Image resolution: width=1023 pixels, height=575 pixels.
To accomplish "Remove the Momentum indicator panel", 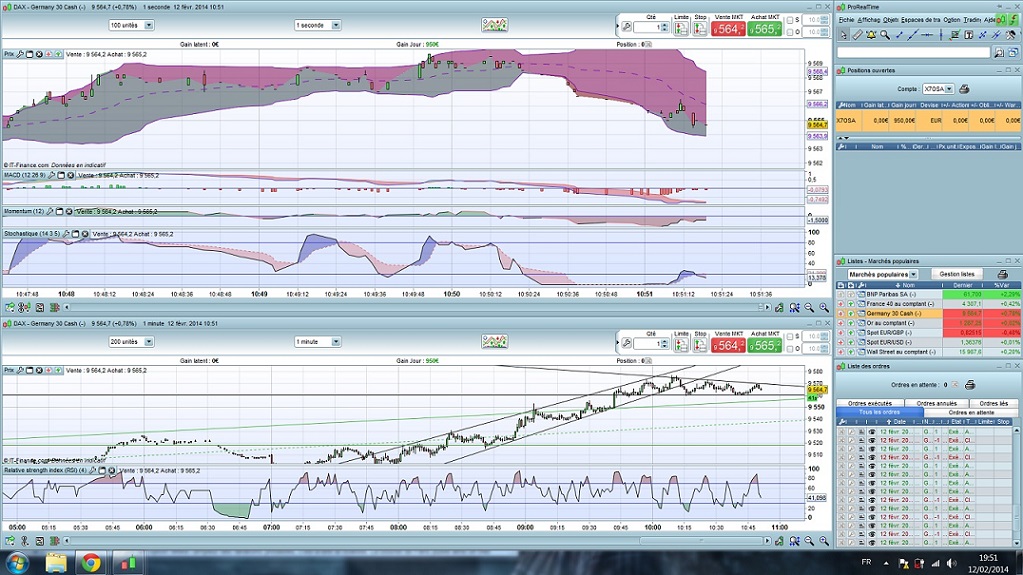I will click(x=69, y=211).
